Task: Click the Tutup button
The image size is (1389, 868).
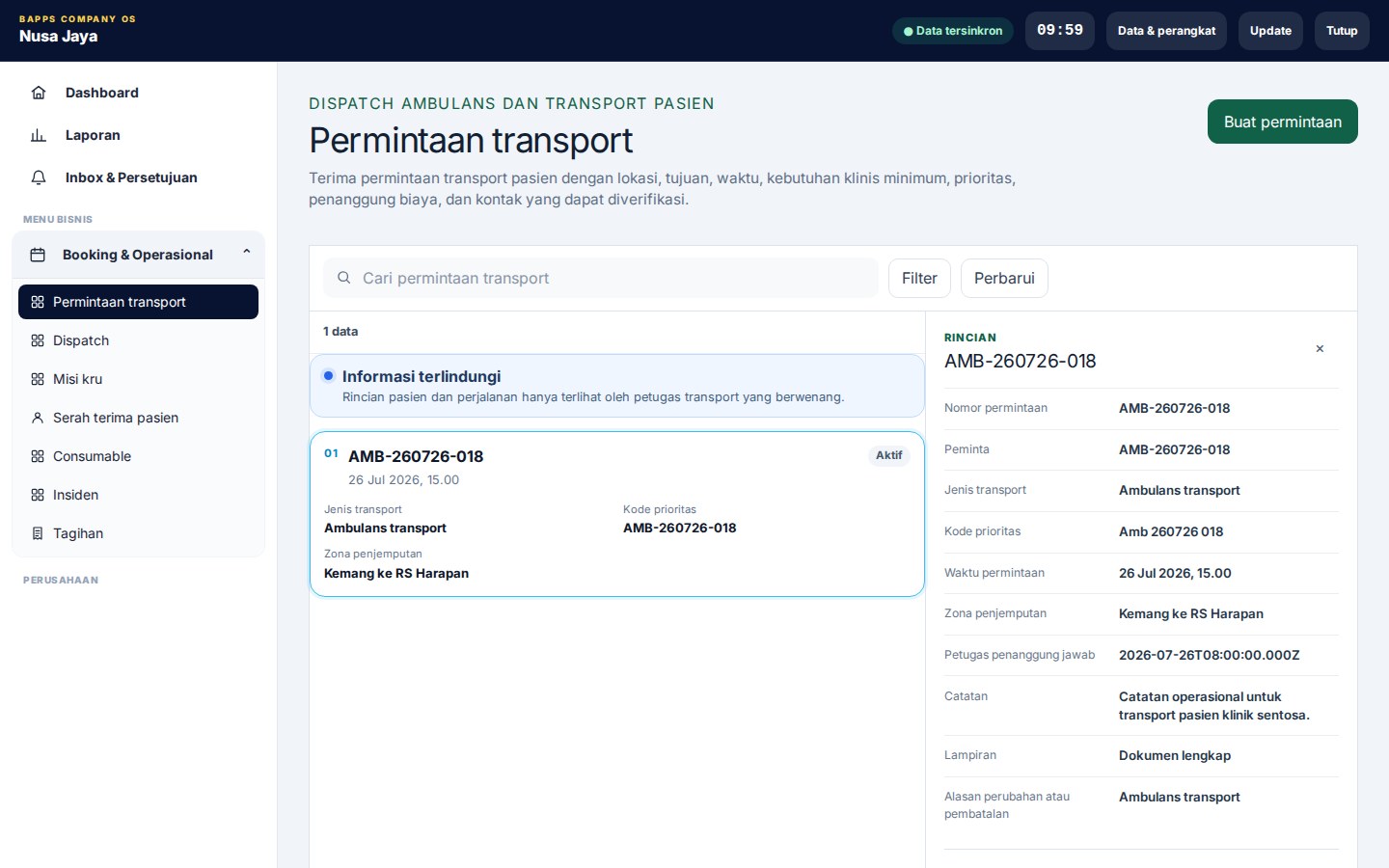Action: click(x=1342, y=31)
